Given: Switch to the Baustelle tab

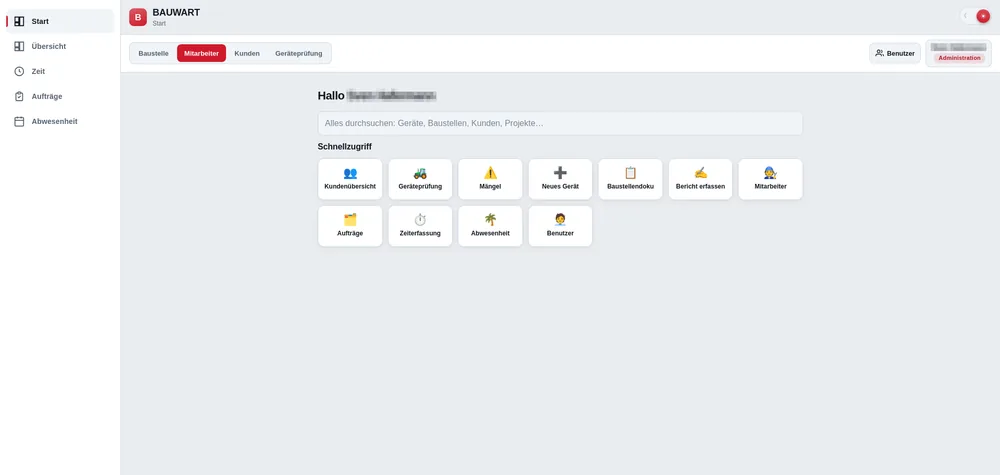Looking at the screenshot, I should (153, 54).
